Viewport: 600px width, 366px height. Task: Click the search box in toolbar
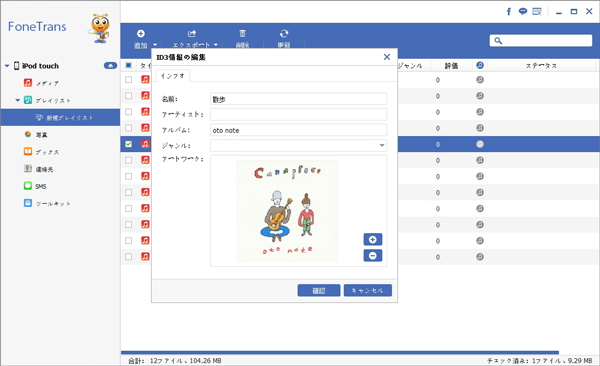541,41
